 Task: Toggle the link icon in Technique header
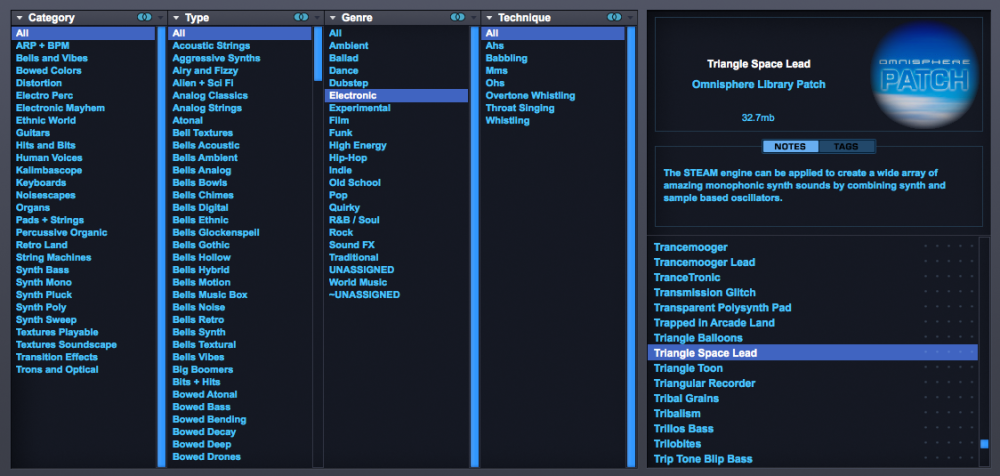coord(615,17)
